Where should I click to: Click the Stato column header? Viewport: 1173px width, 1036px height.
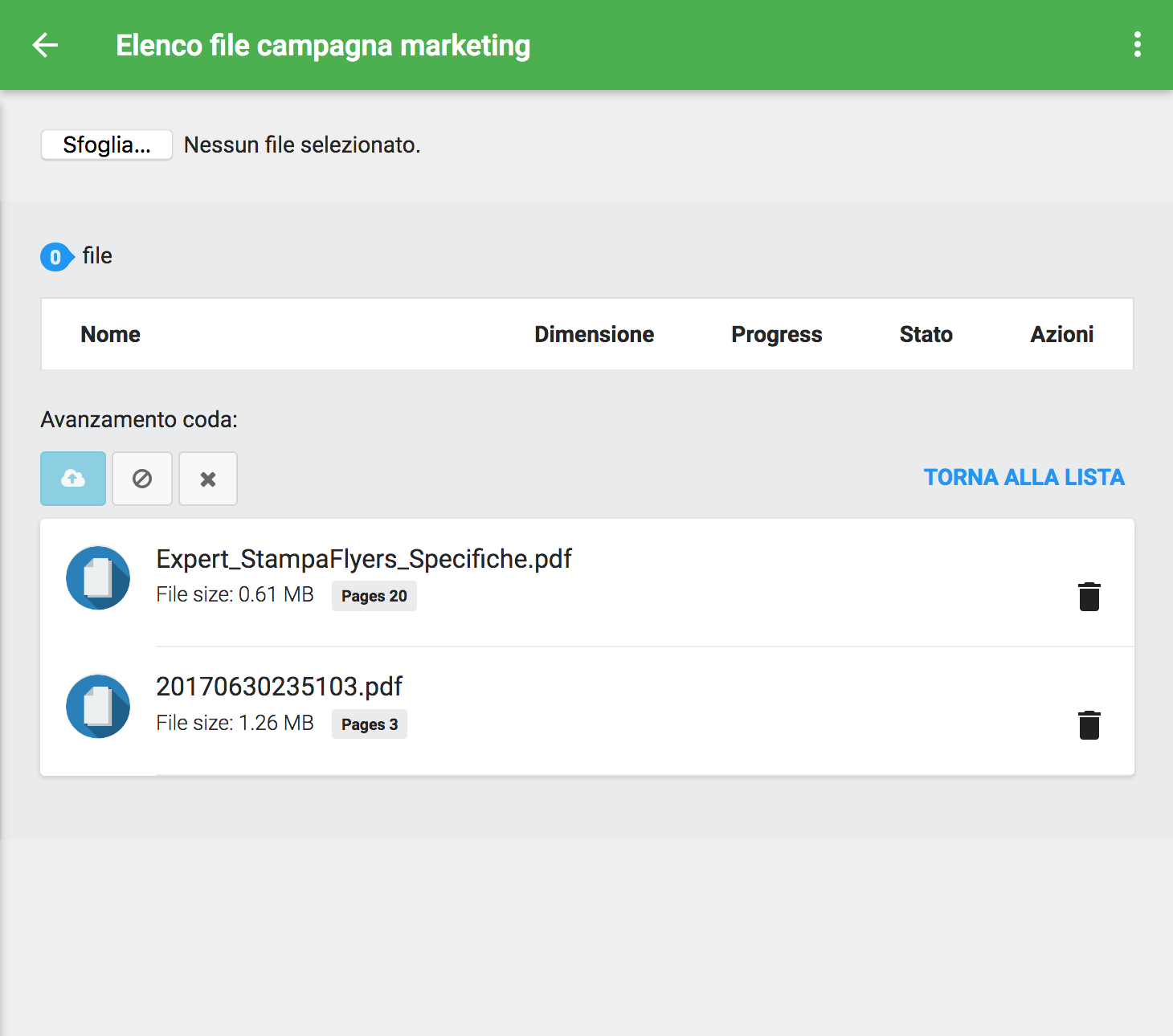coord(926,334)
